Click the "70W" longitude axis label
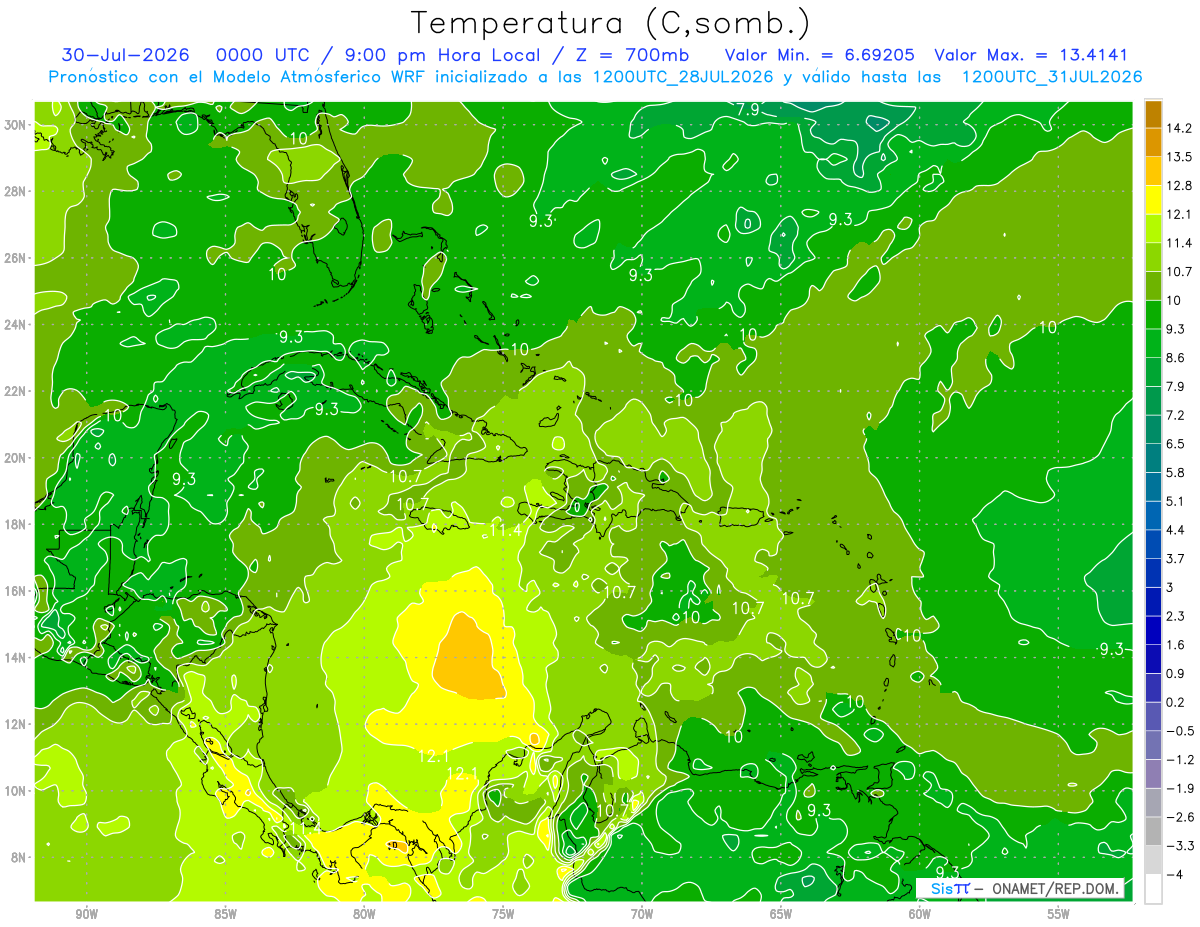The image size is (1200, 927). pos(642,915)
